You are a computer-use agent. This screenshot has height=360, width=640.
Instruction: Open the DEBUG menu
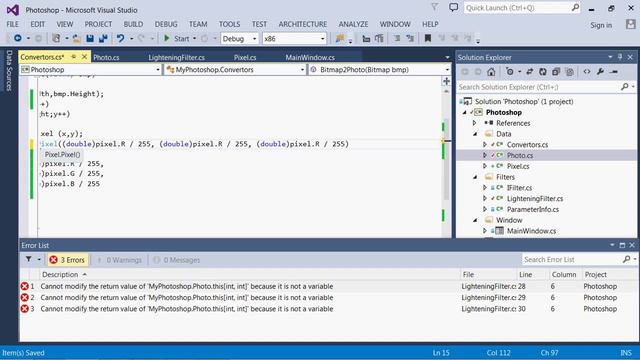point(166,24)
